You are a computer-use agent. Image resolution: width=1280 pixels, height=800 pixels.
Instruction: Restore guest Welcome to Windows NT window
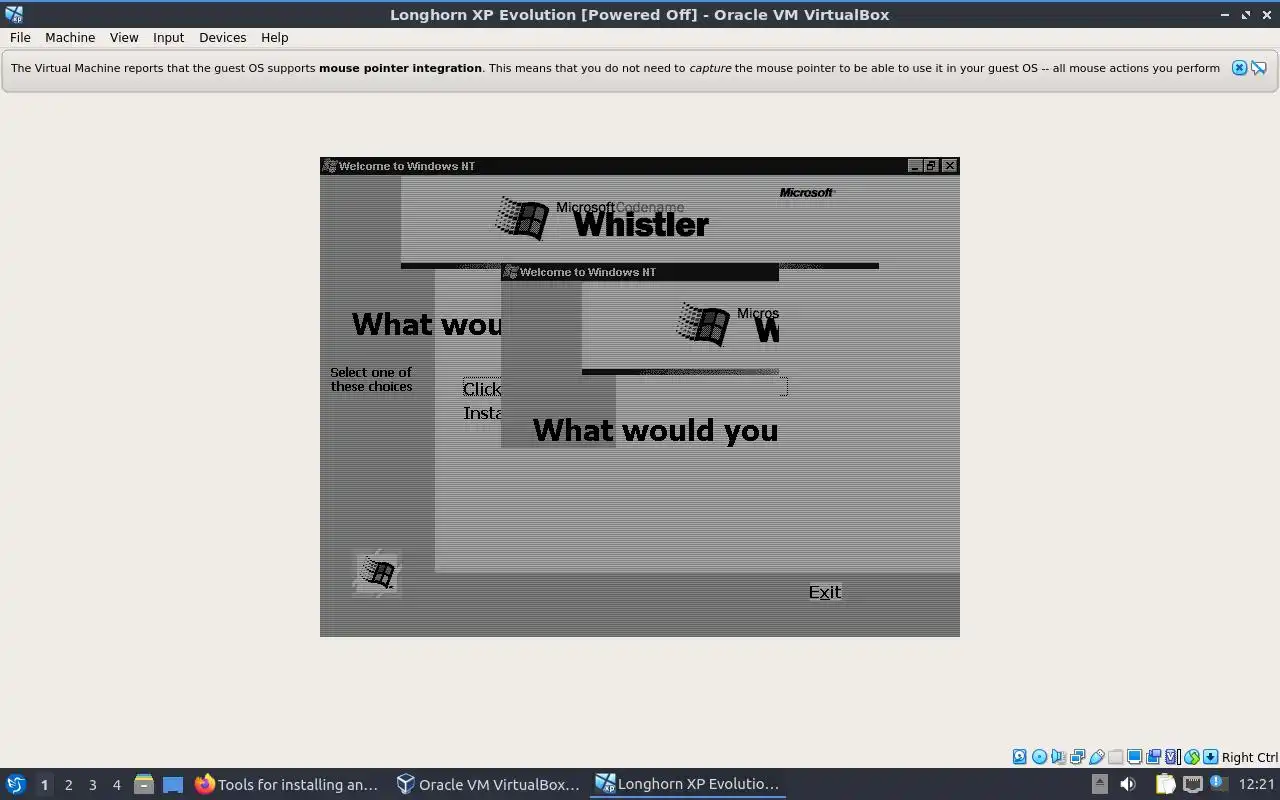click(x=932, y=166)
